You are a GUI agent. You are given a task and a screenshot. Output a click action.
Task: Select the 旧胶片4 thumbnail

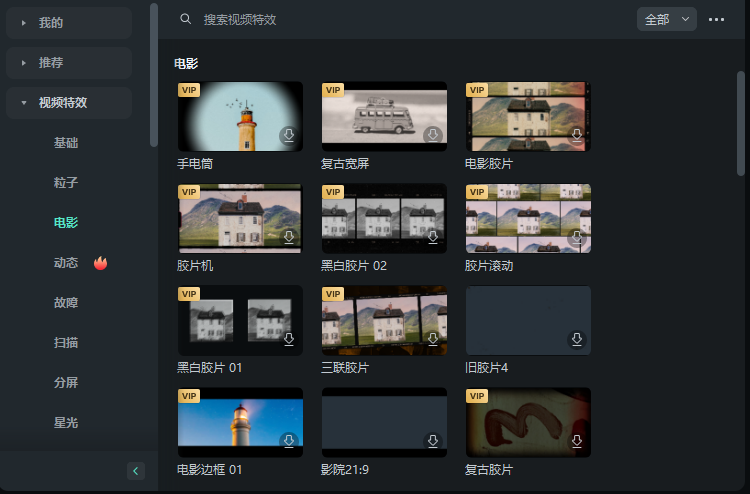529,320
